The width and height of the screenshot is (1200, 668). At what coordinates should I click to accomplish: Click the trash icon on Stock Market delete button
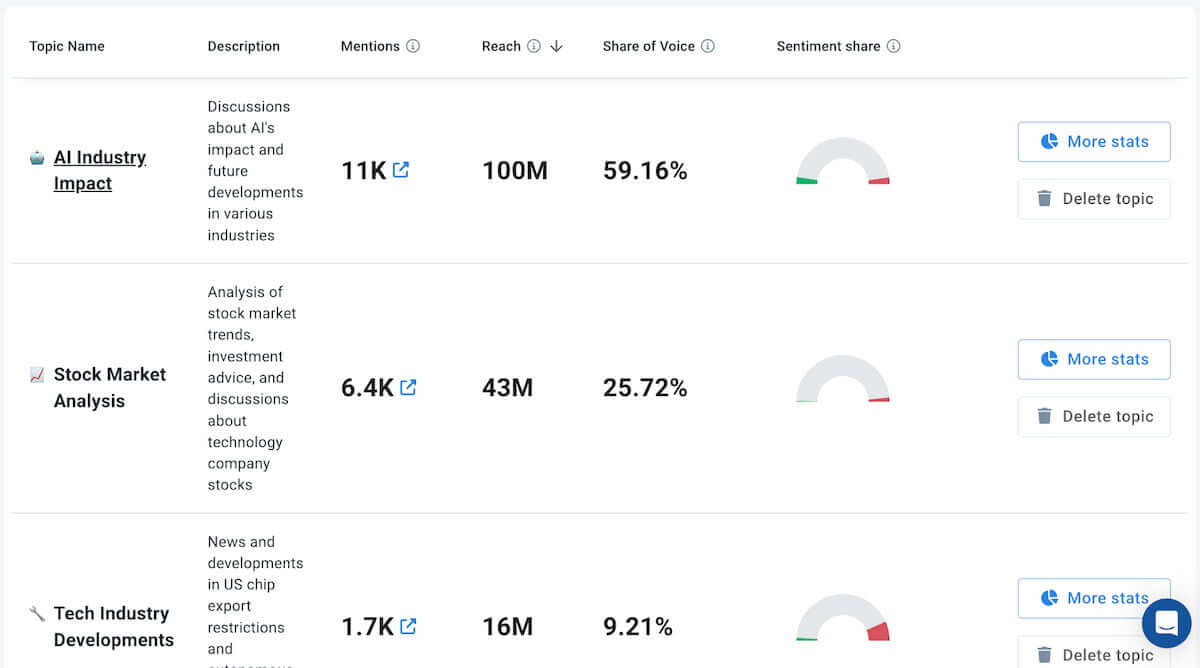coord(1043,416)
